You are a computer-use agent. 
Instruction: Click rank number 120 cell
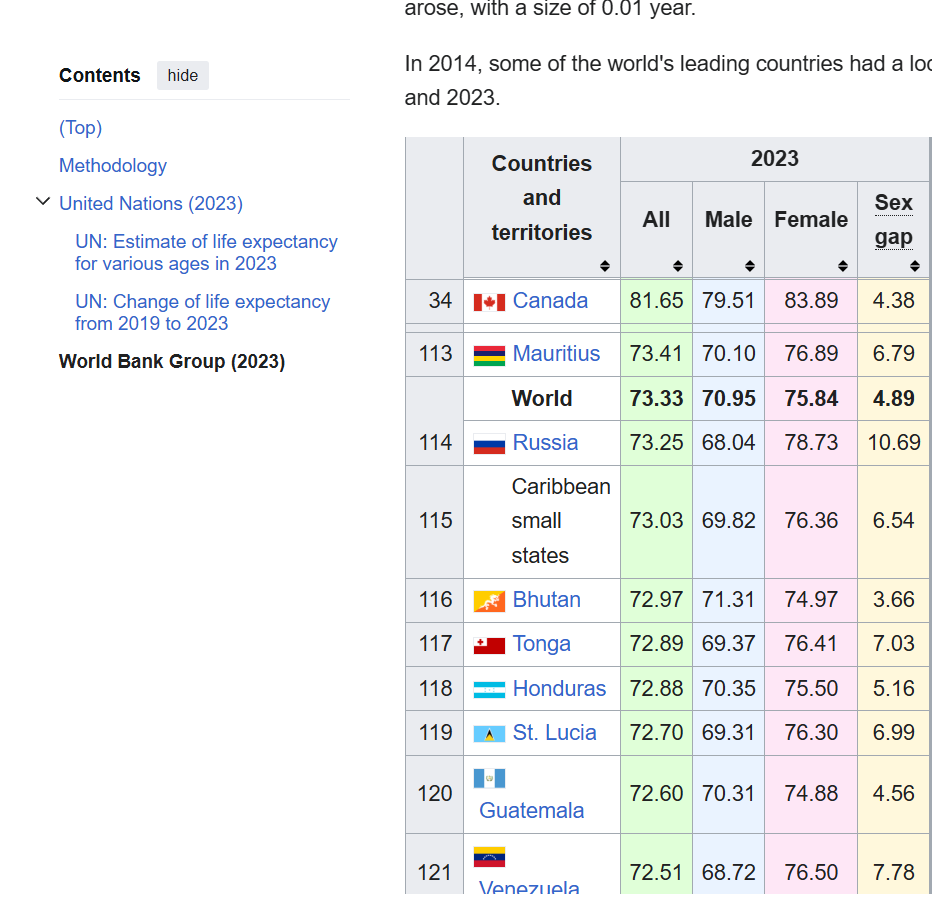(435, 794)
